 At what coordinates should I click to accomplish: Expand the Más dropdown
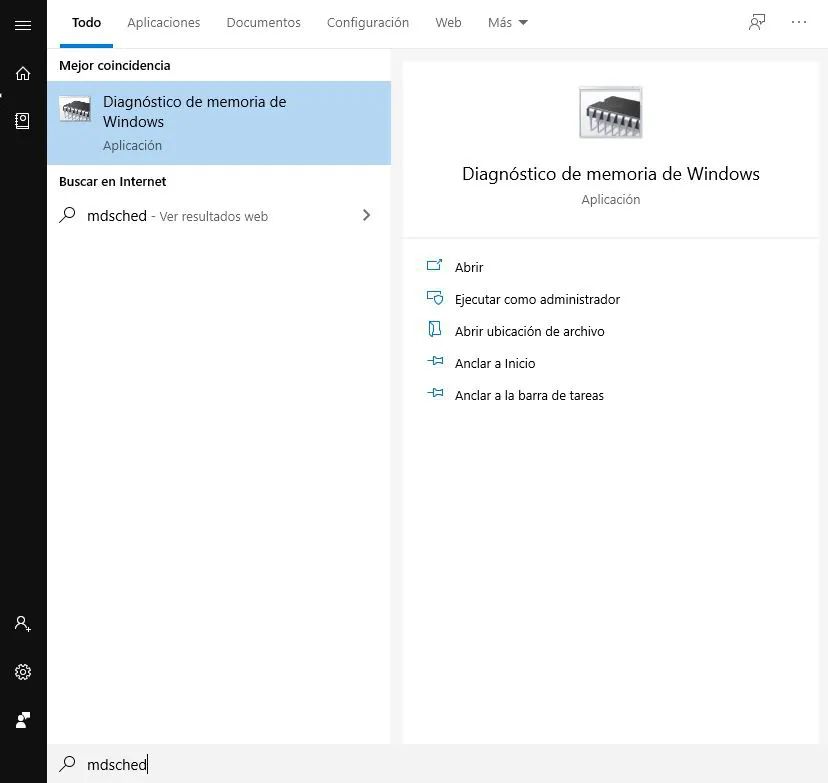(x=507, y=23)
